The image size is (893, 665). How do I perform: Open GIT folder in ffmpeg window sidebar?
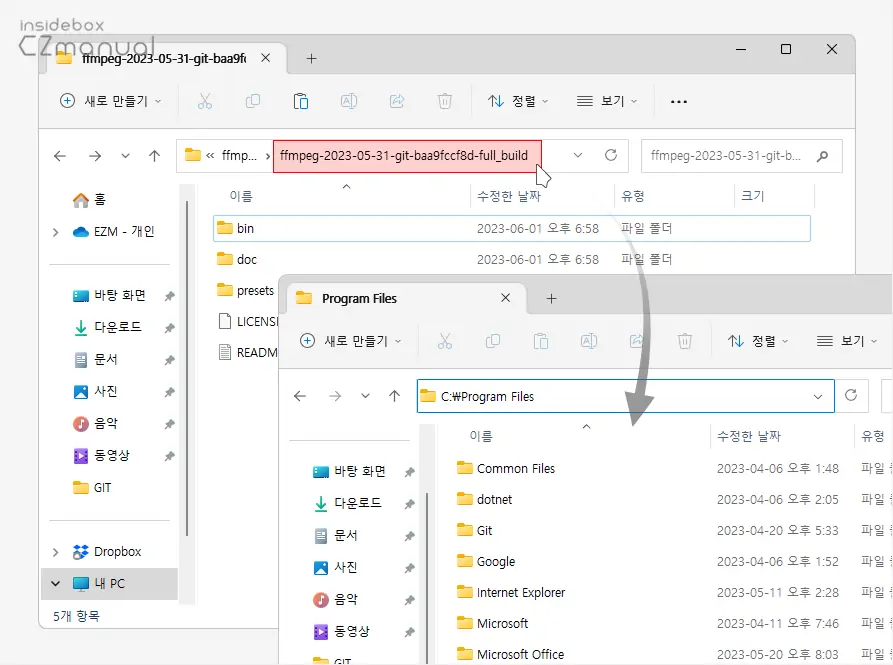[92, 488]
